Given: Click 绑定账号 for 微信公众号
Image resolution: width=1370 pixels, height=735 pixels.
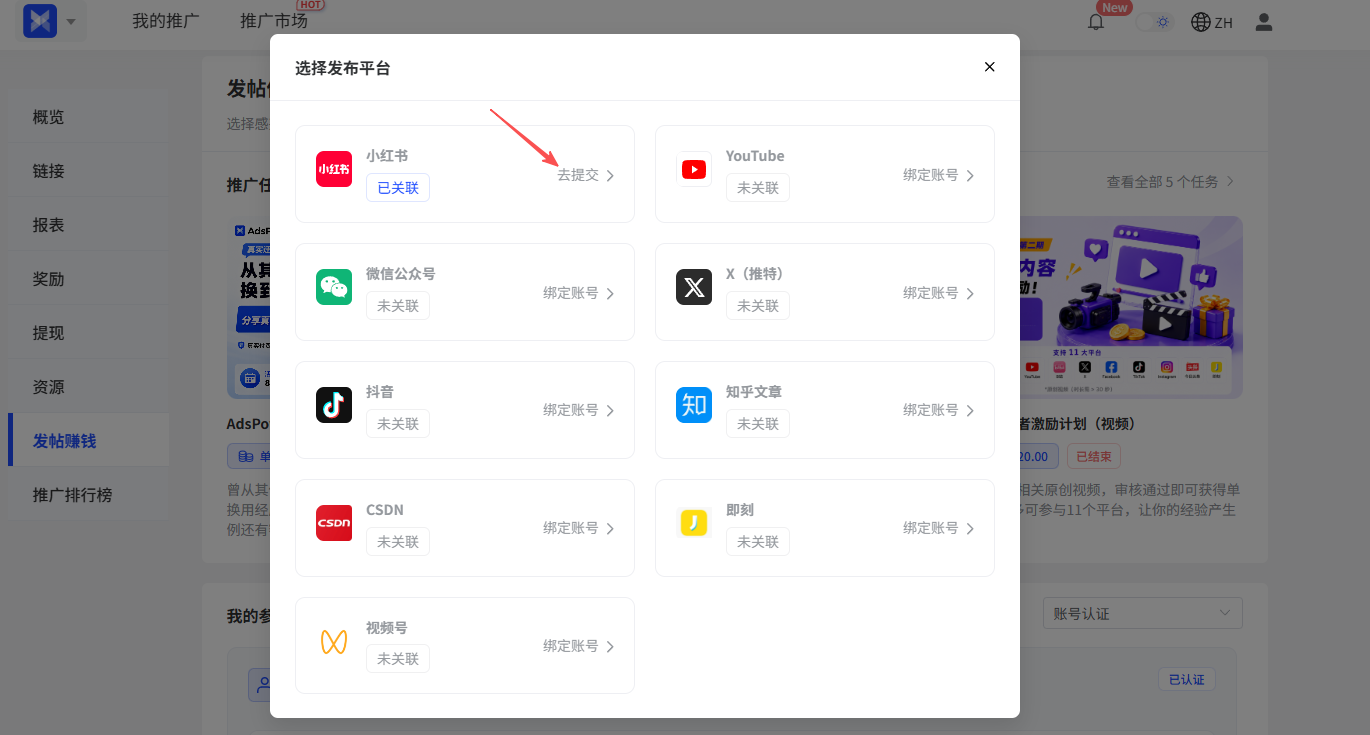Looking at the screenshot, I should click(571, 293).
